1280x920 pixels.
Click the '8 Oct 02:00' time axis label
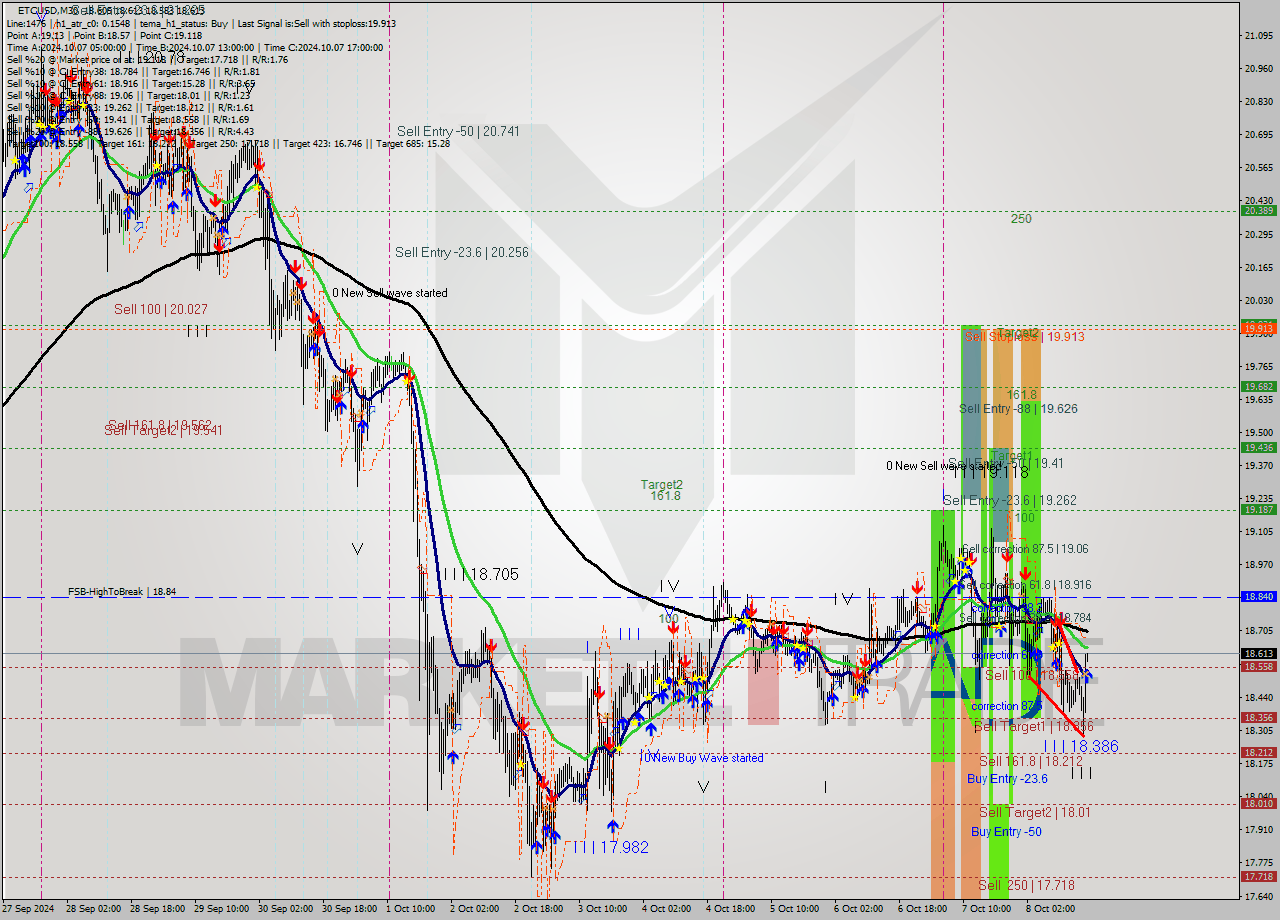click(x=1050, y=910)
